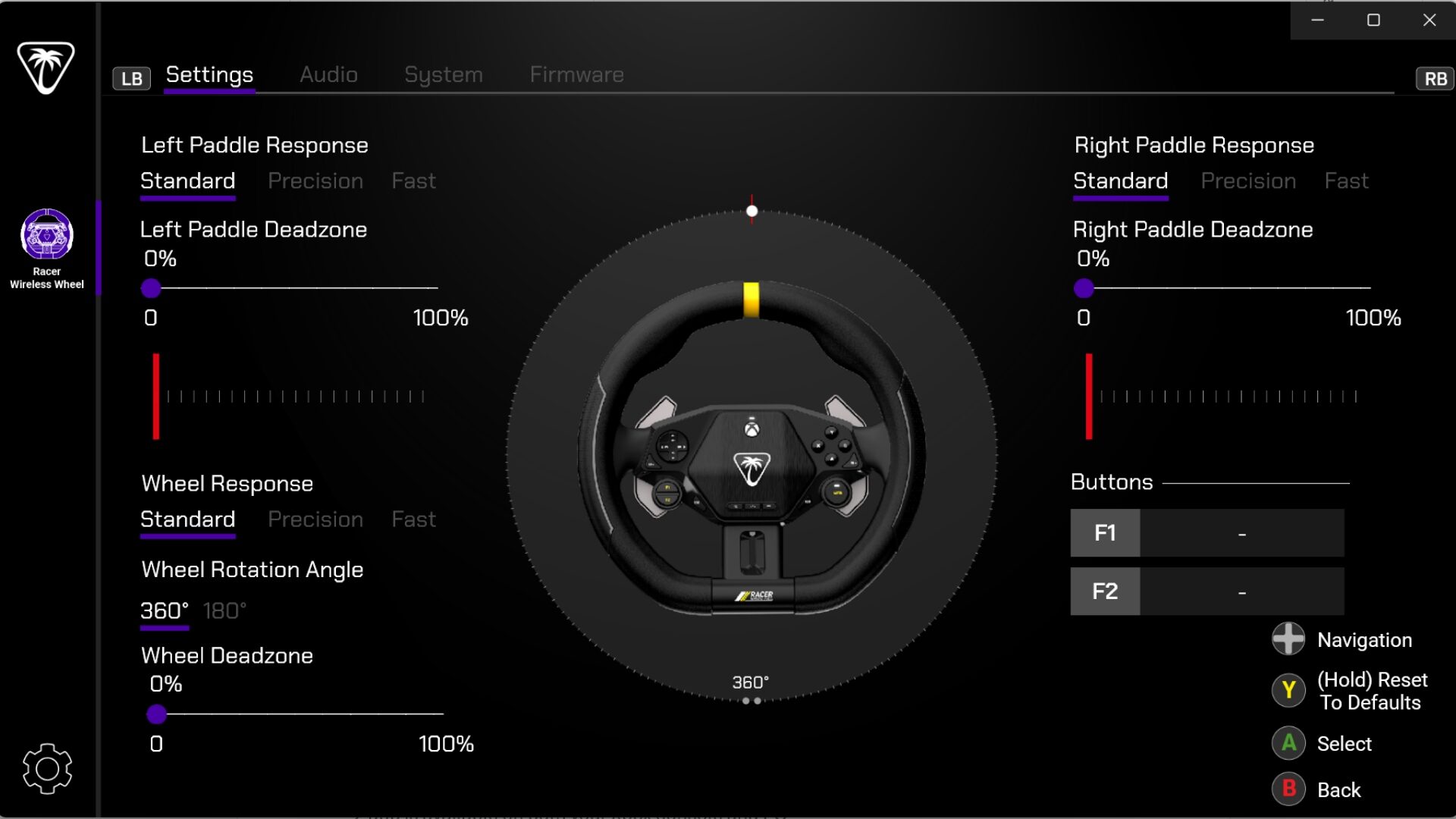Click the left paddle red input meter
Screen dimensions: 1456x819
[x=156, y=396]
